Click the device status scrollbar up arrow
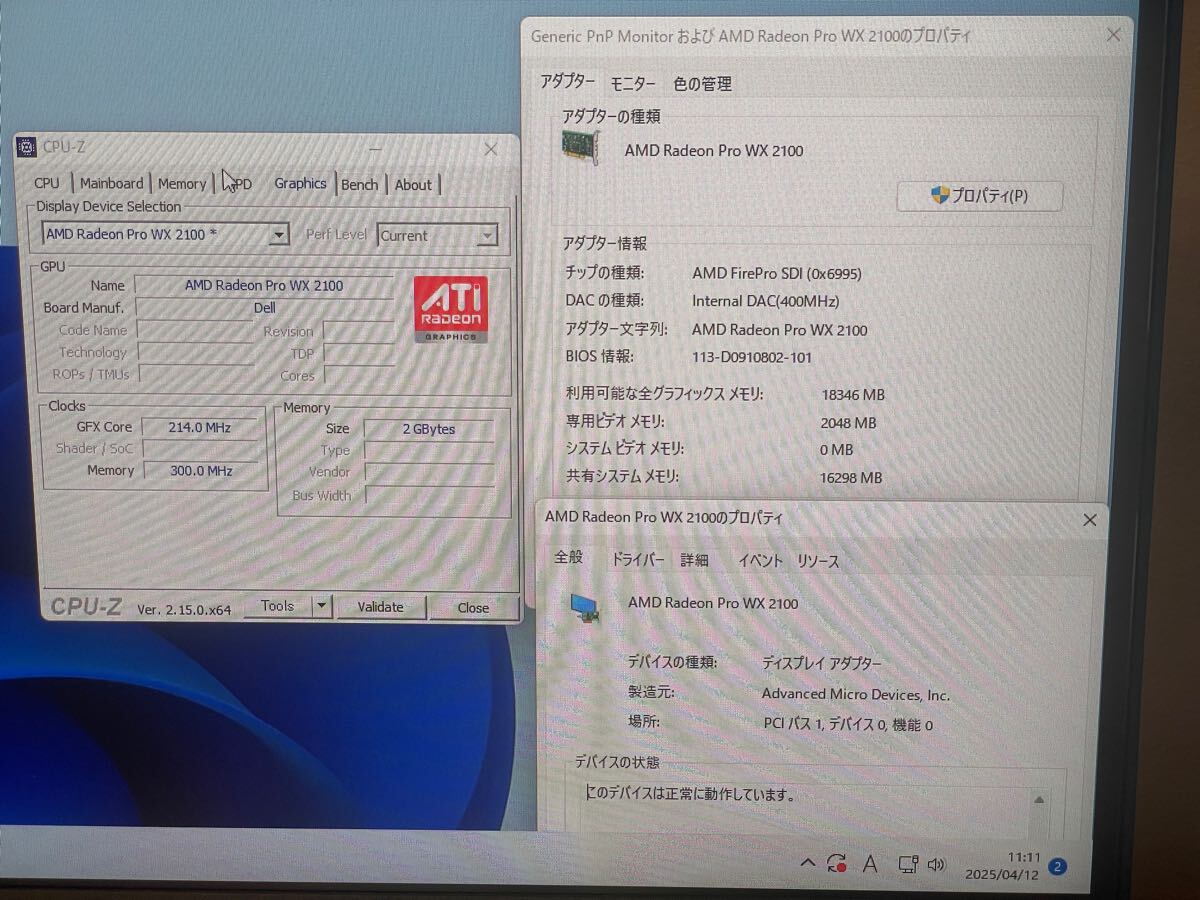This screenshot has width=1200, height=900. (x=1040, y=799)
